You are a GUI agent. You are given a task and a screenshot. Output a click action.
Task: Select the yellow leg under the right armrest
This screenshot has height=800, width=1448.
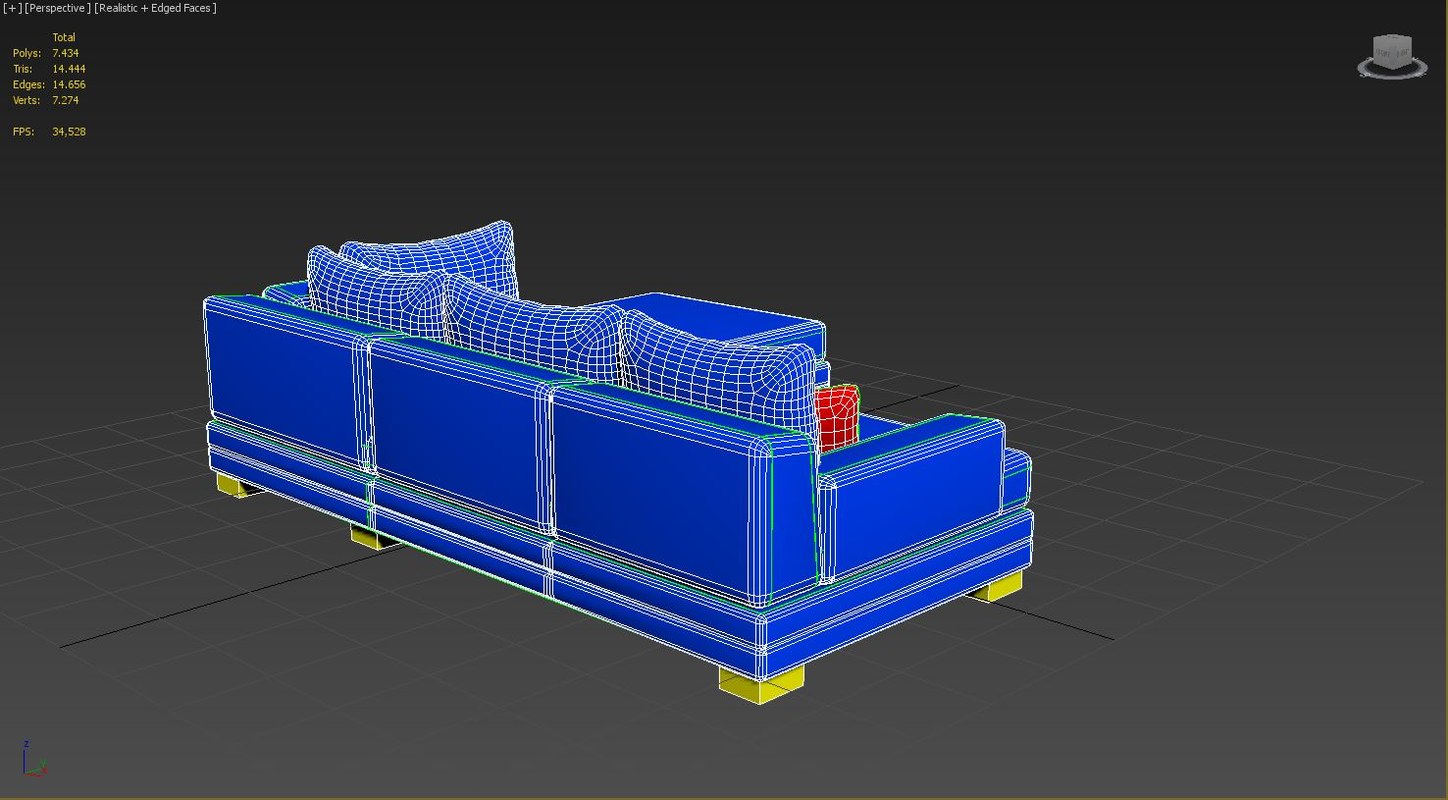996,587
